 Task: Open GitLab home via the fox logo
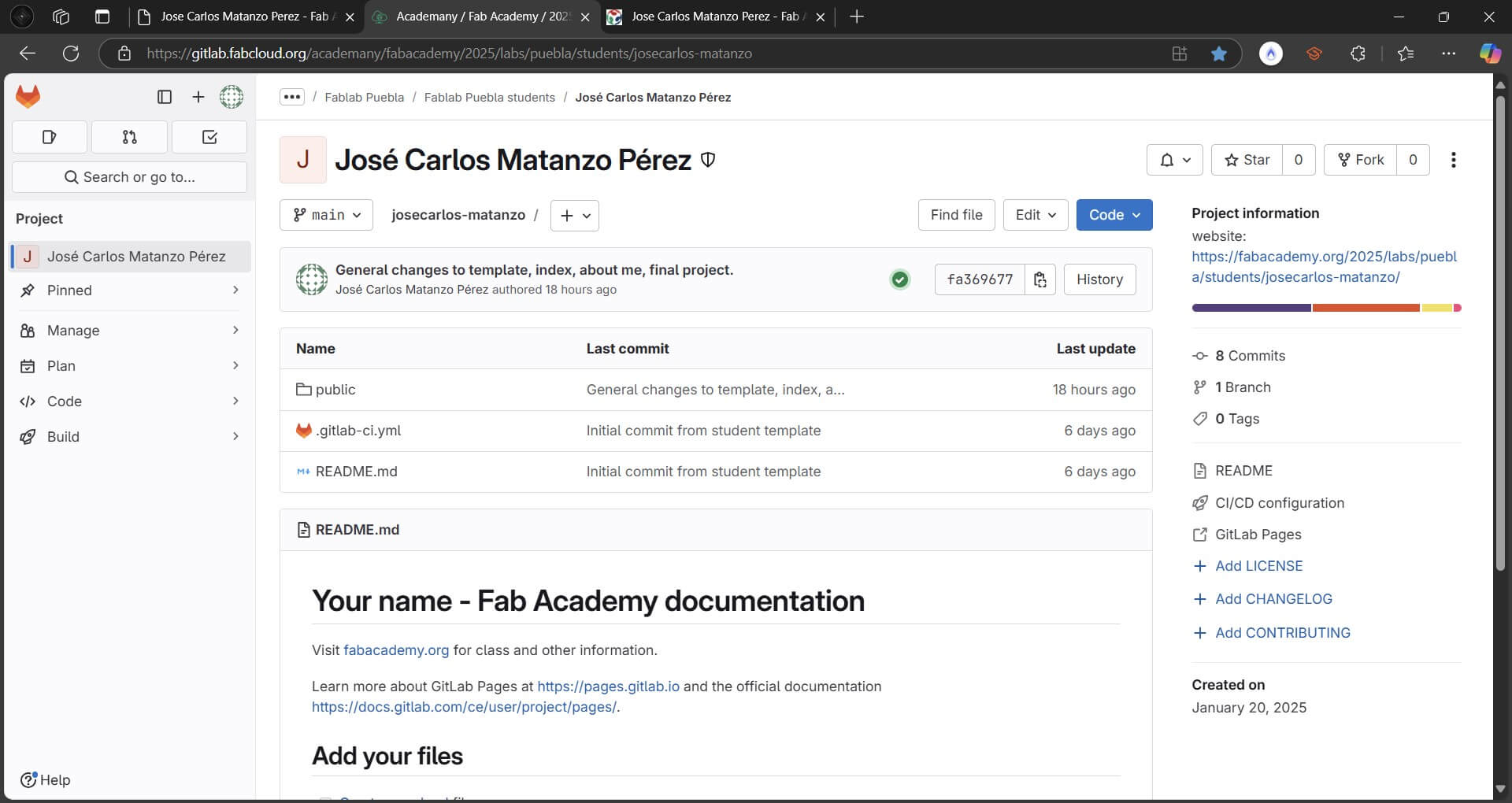pyautogui.click(x=28, y=97)
